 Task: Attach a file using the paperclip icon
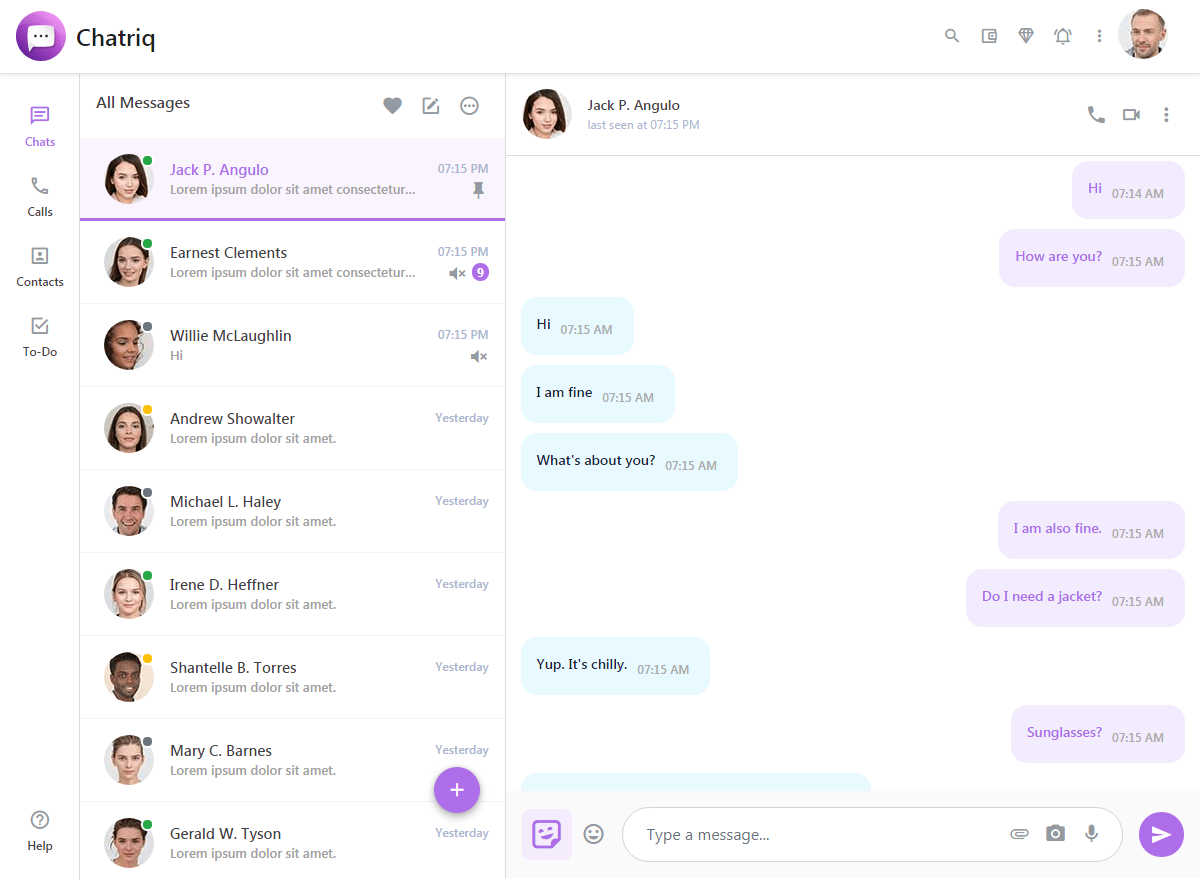(x=1019, y=833)
